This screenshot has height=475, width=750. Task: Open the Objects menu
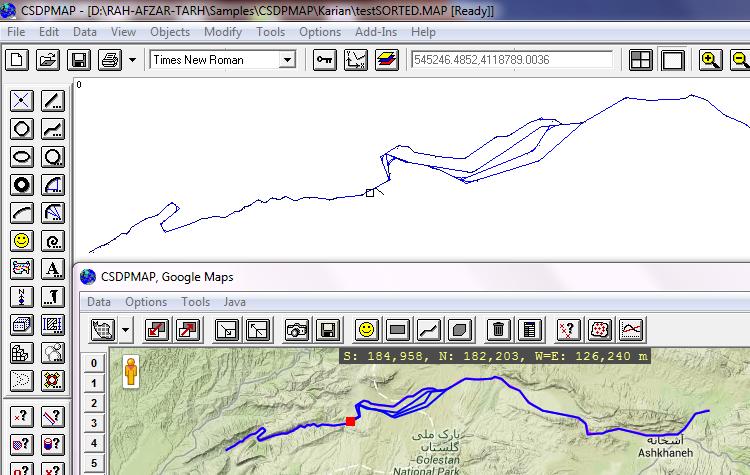click(170, 32)
